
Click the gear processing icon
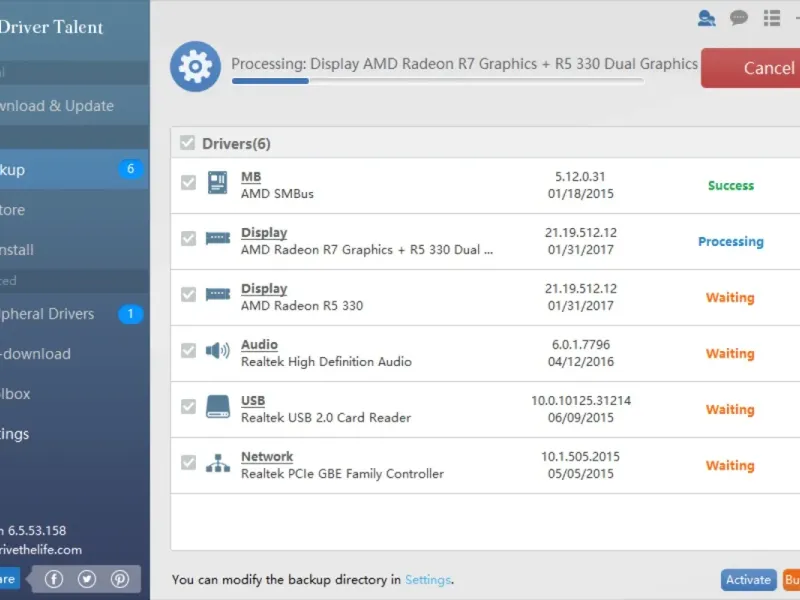195,67
